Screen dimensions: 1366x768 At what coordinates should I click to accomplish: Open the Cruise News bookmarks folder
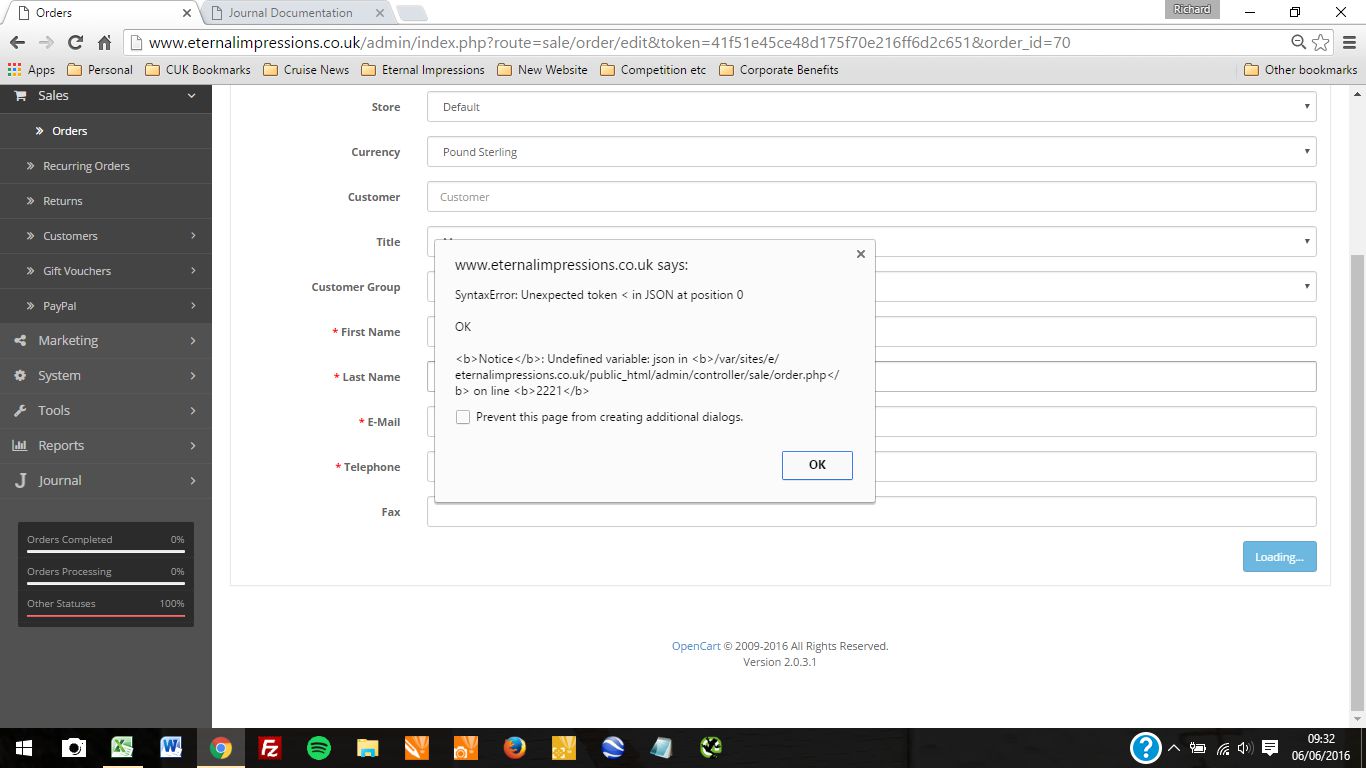click(x=306, y=70)
